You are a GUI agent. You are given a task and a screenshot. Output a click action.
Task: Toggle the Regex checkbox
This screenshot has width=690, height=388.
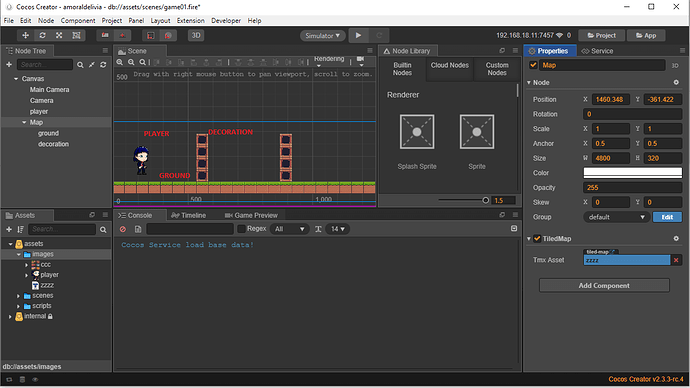[x=241, y=229]
